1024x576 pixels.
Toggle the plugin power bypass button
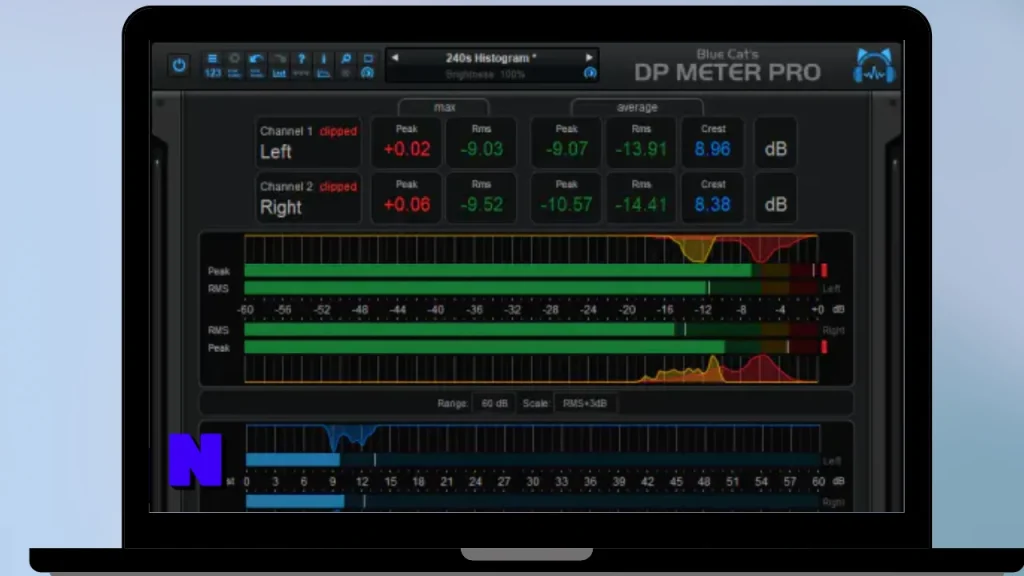(179, 65)
